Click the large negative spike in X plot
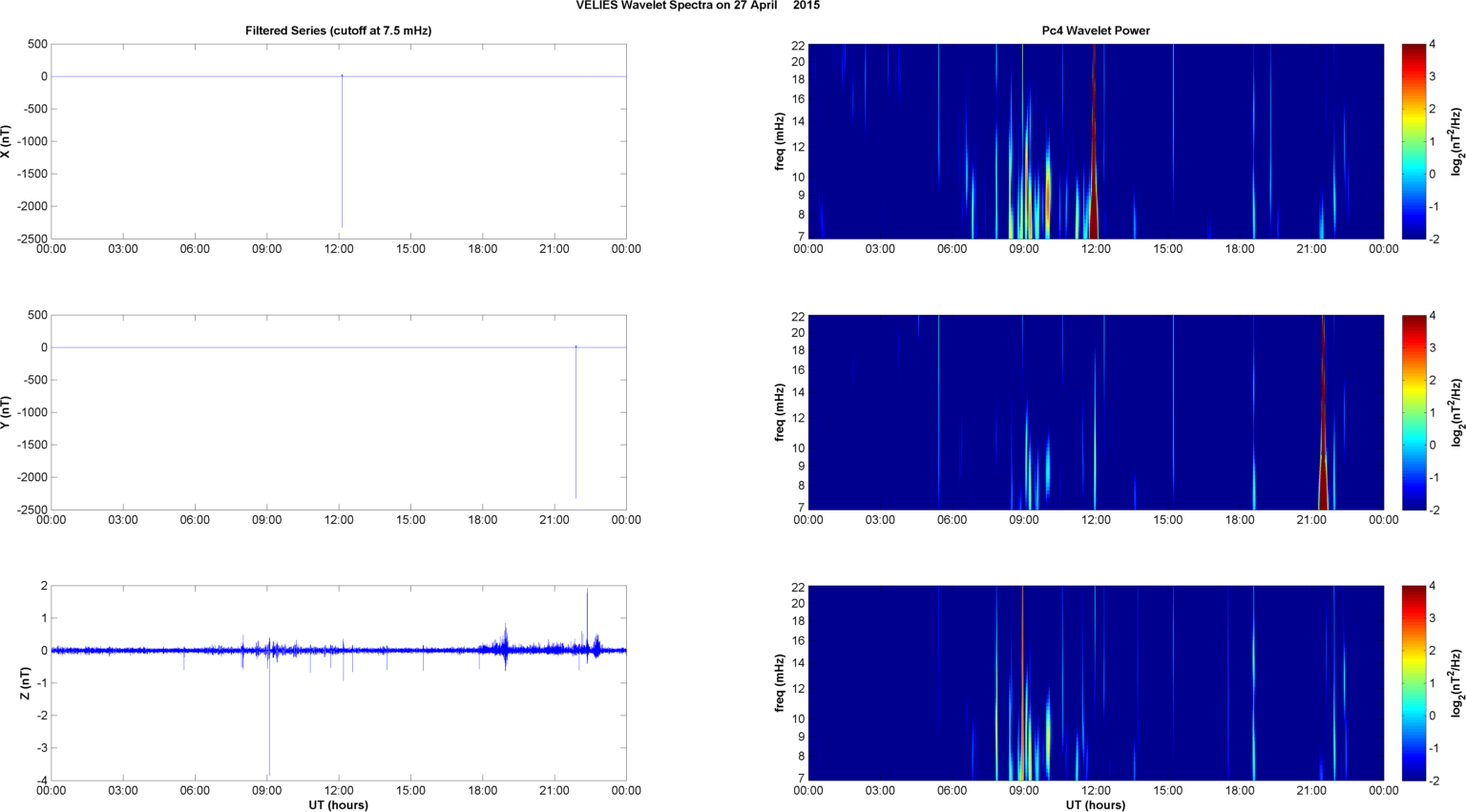The height and width of the screenshot is (812, 1466). (x=343, y=153)
